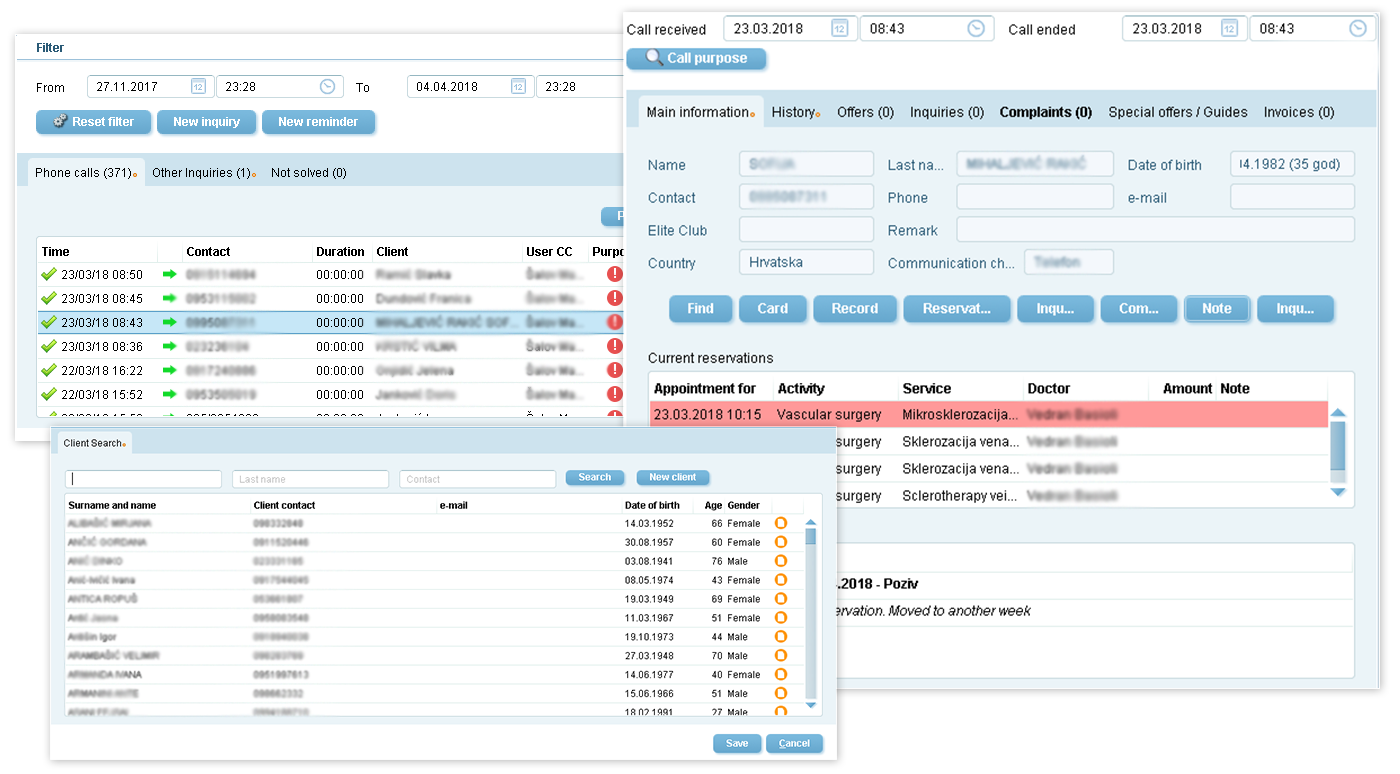
Task: Click clock icon next to From time 23:28
Action: [x=327, y=87]
